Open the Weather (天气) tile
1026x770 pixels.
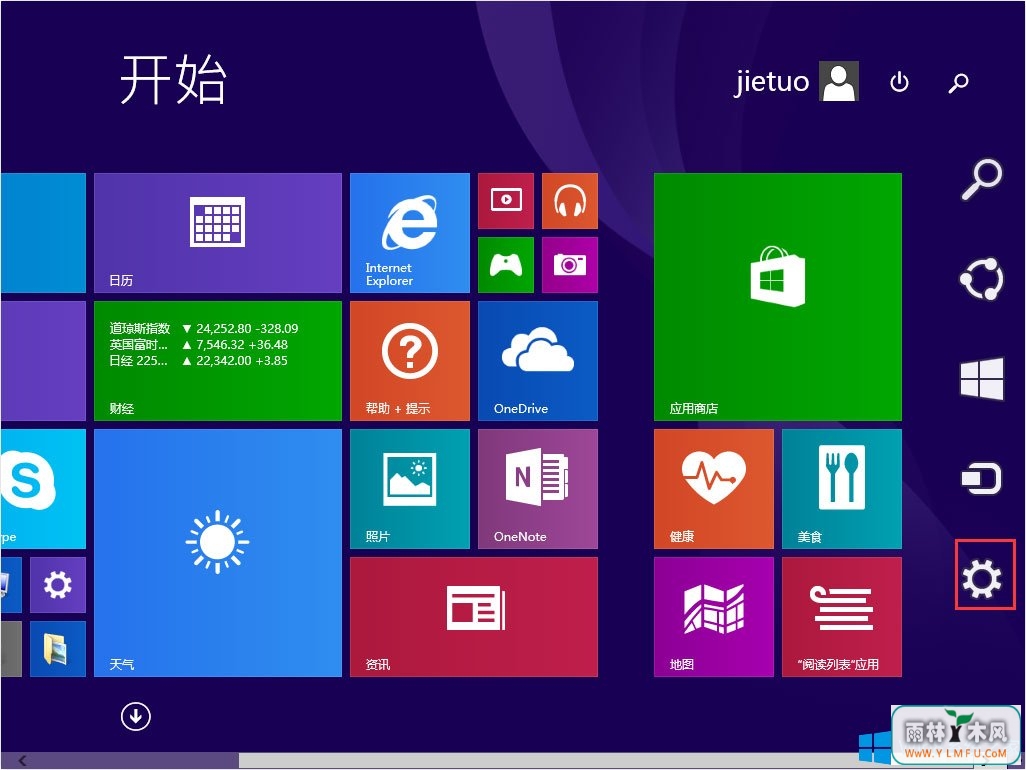pos(217,553)
